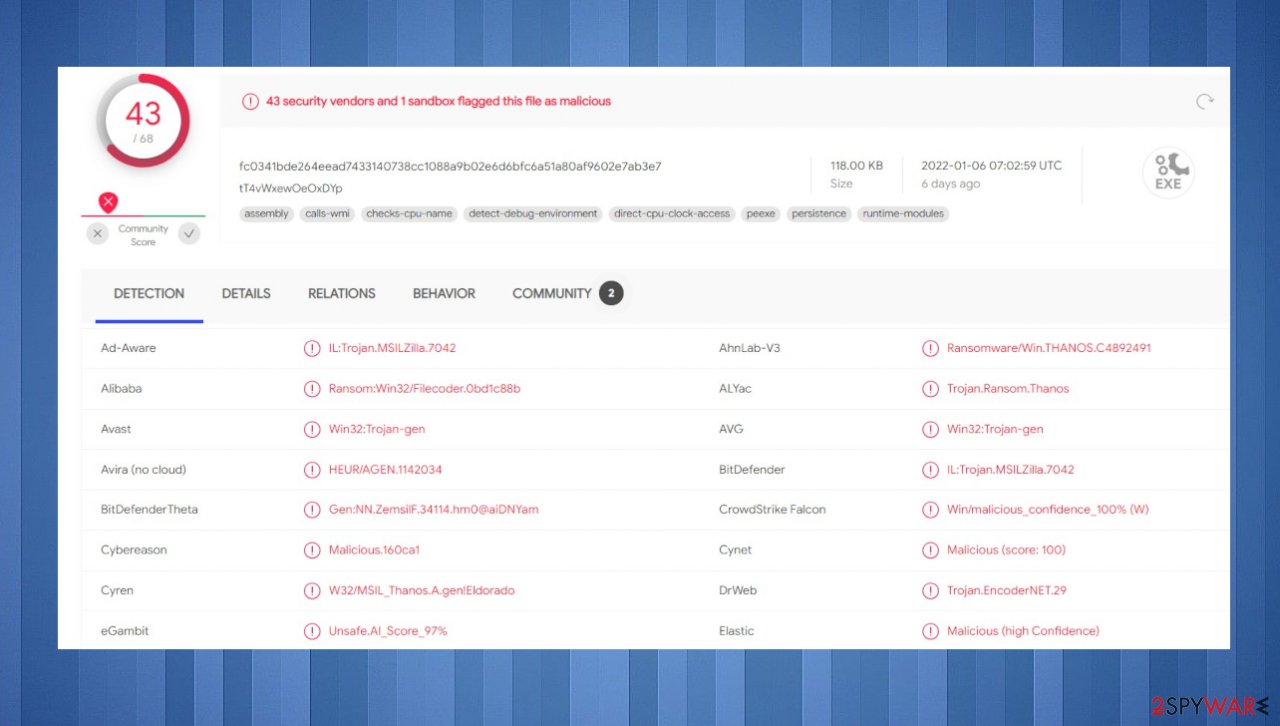Click the assembly tag

pos(266,214)
